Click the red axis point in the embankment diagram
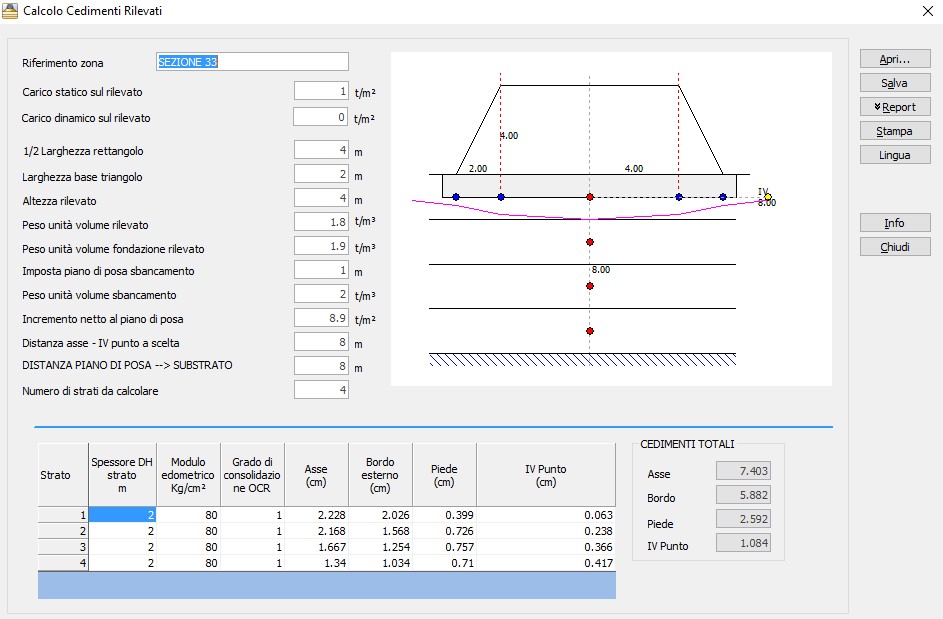The height and width of the screenshot is (619, 943). [x=590, y=197]
